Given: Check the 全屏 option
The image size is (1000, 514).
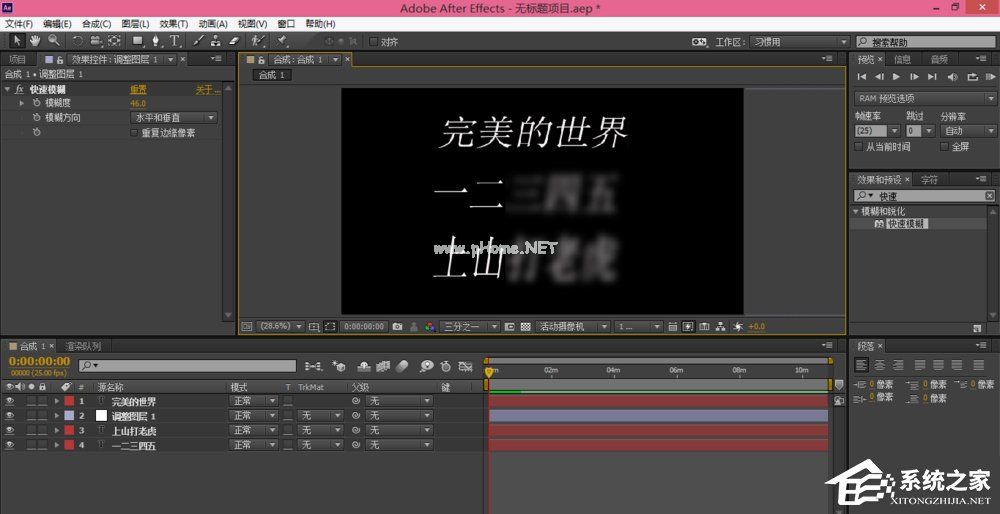Looking at the screenshot, I should tap(945, 146).
